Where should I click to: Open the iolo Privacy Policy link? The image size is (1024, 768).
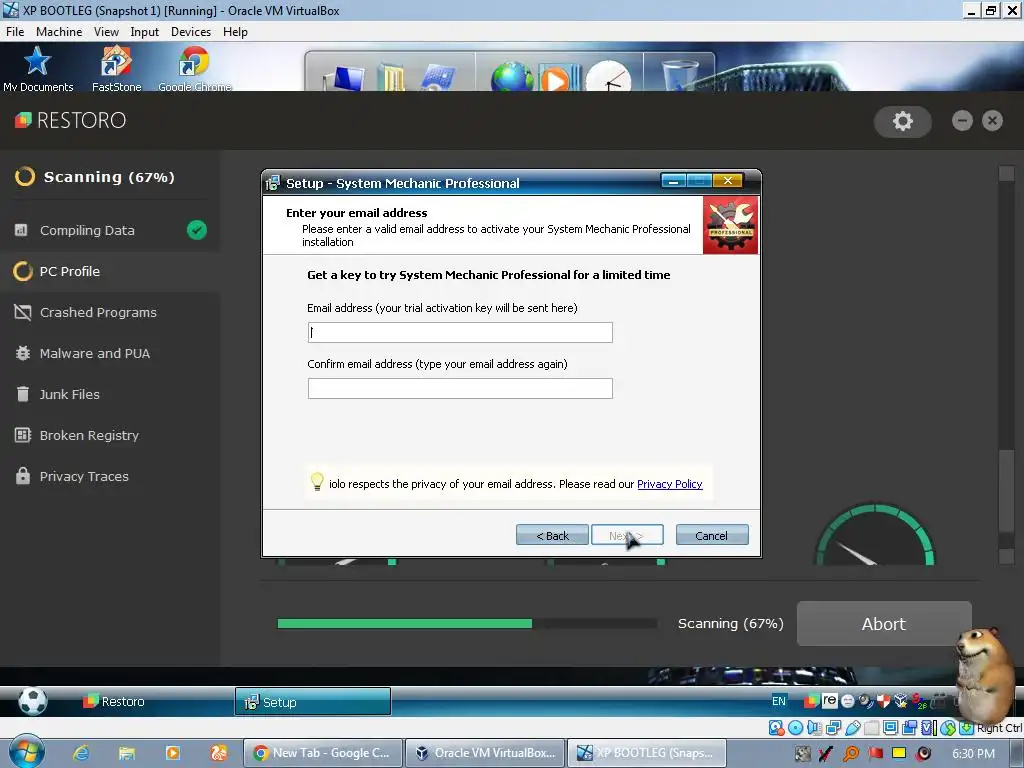pyautogui.click(x=669, y=484)
